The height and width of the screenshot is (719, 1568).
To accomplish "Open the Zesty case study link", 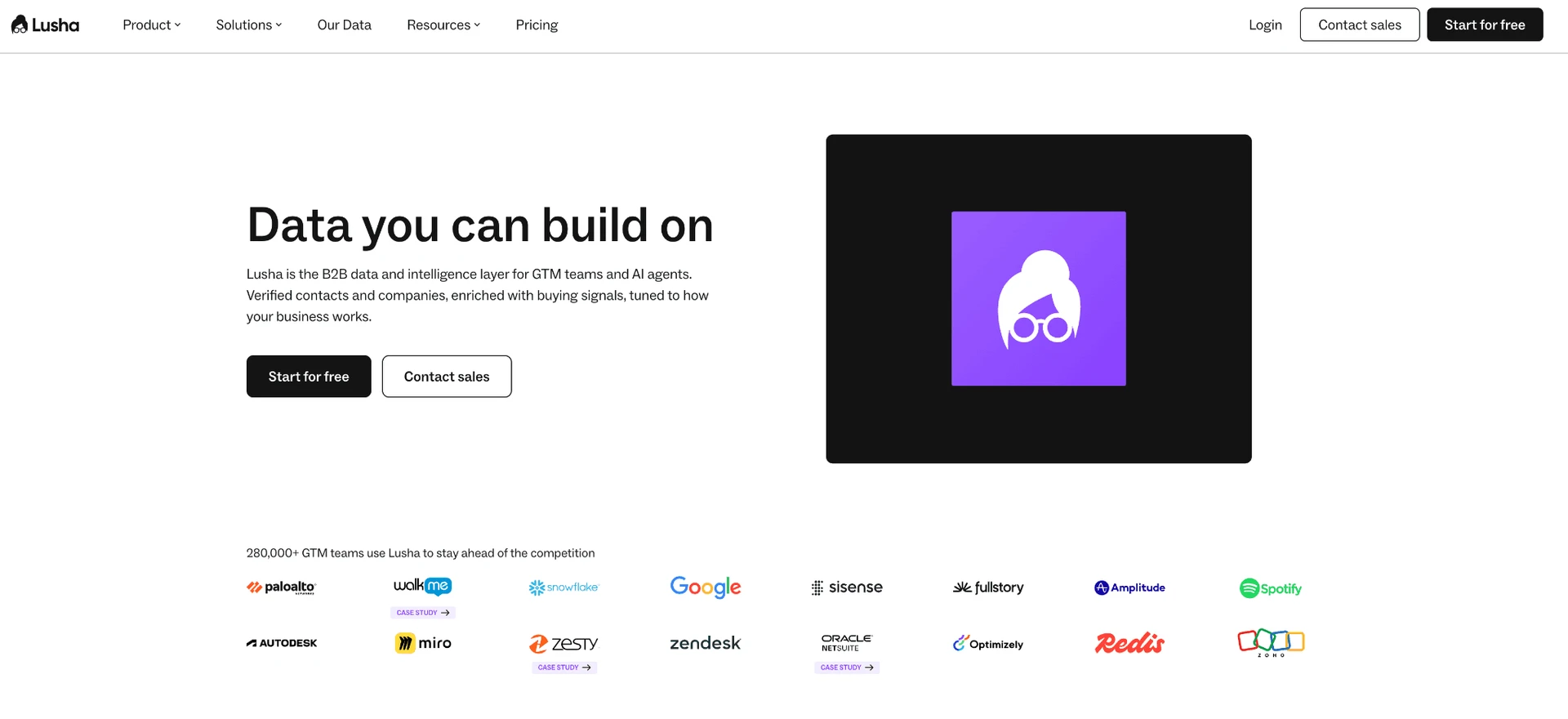I will tap(564, 668).
